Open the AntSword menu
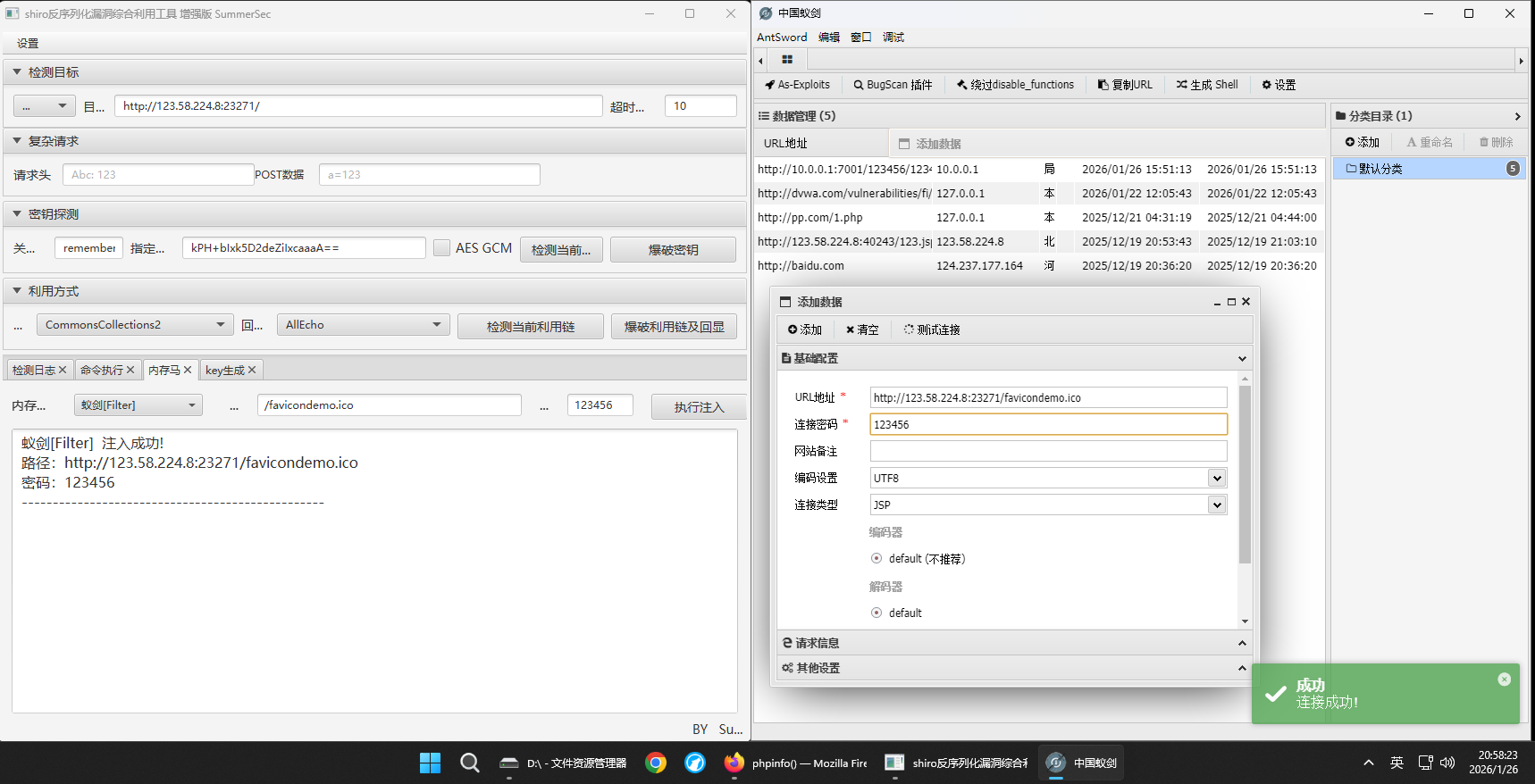 click(x=782, y=37)
